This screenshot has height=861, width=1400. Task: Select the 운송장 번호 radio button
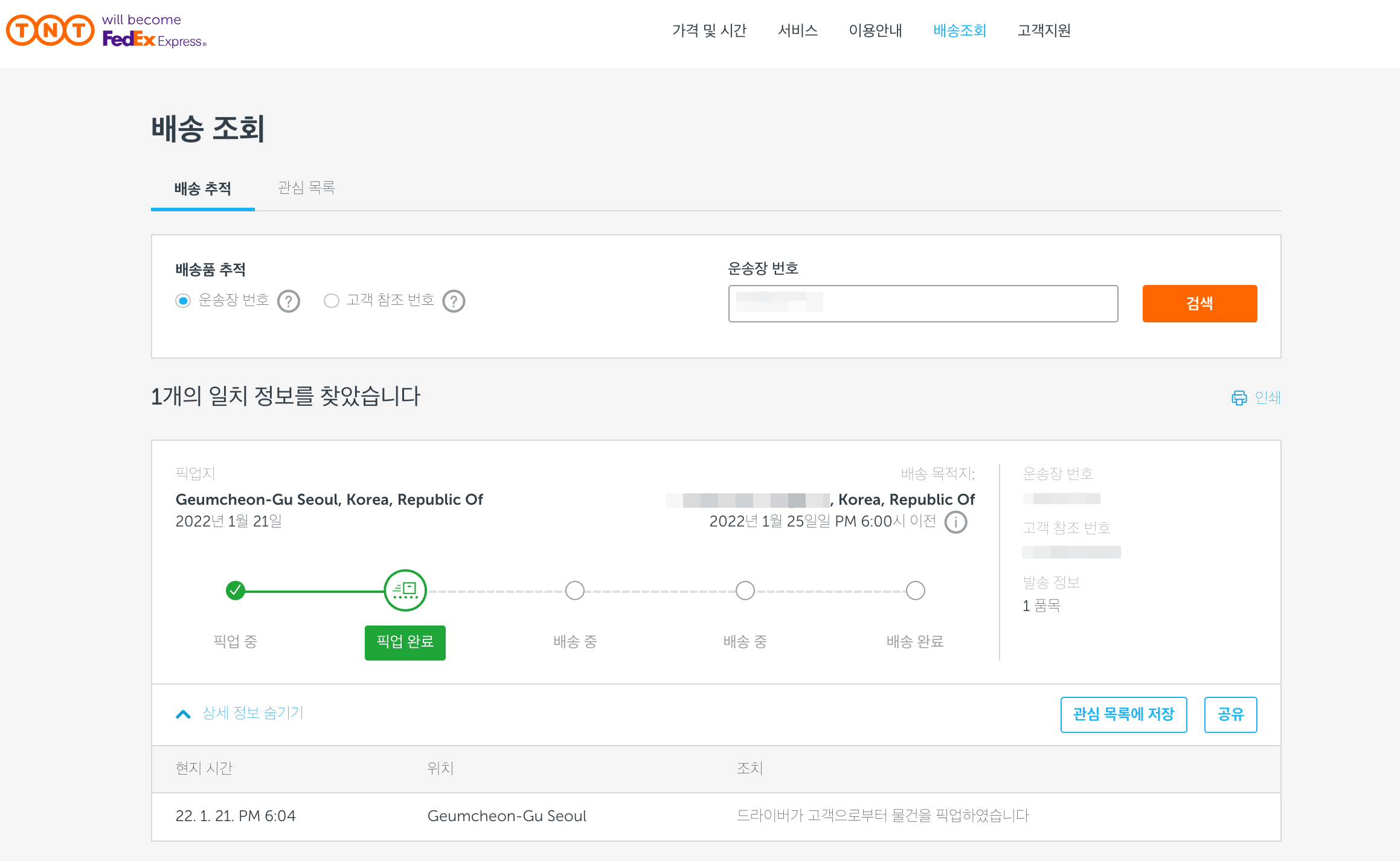183,301
